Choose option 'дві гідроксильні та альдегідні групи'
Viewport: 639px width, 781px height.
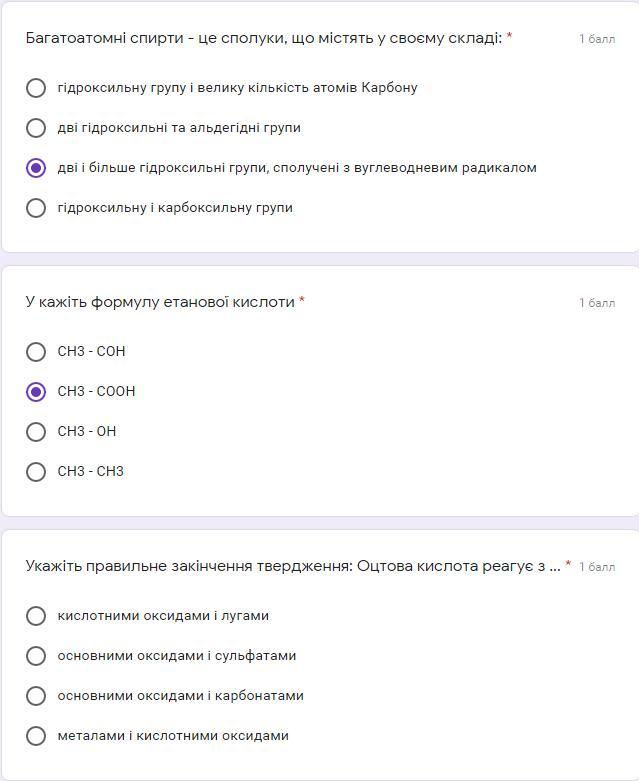(36, 128)
